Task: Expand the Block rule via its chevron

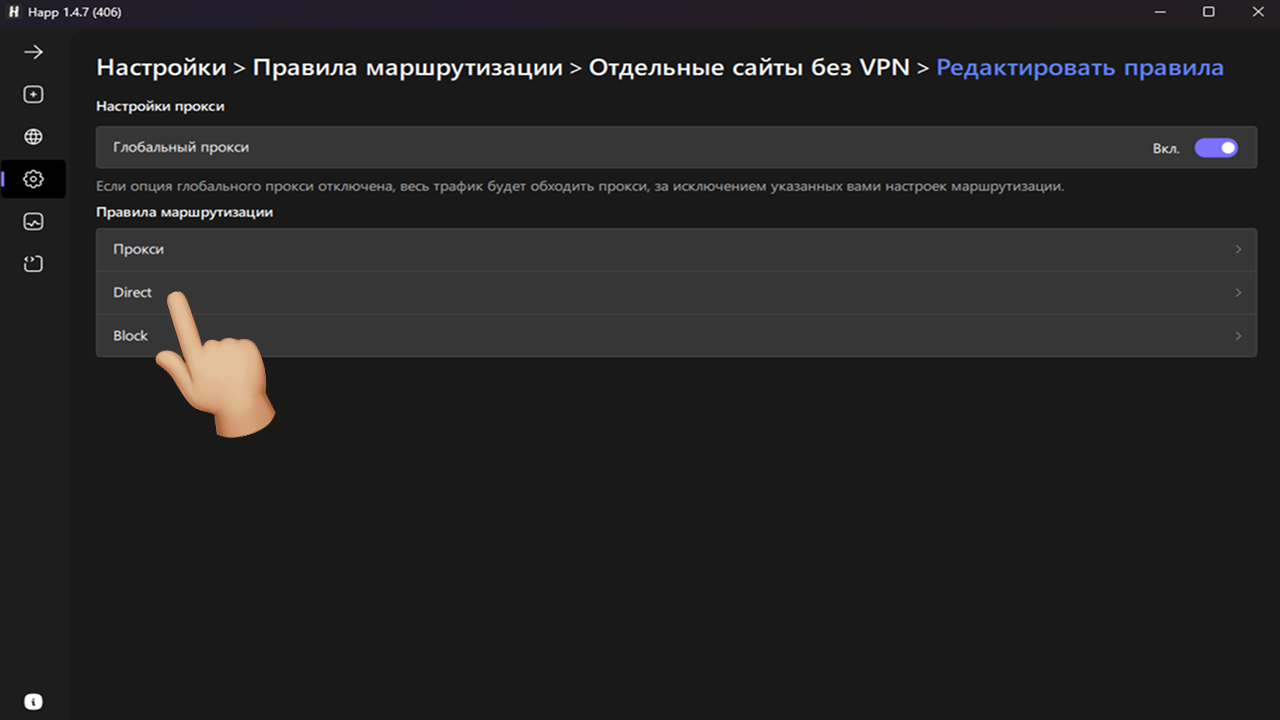Action: [x=1238, y=335]
